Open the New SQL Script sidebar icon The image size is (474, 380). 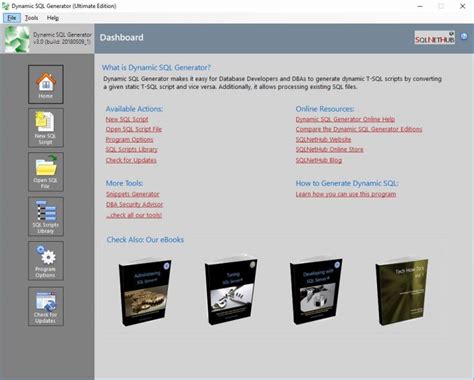coord(46,128)
